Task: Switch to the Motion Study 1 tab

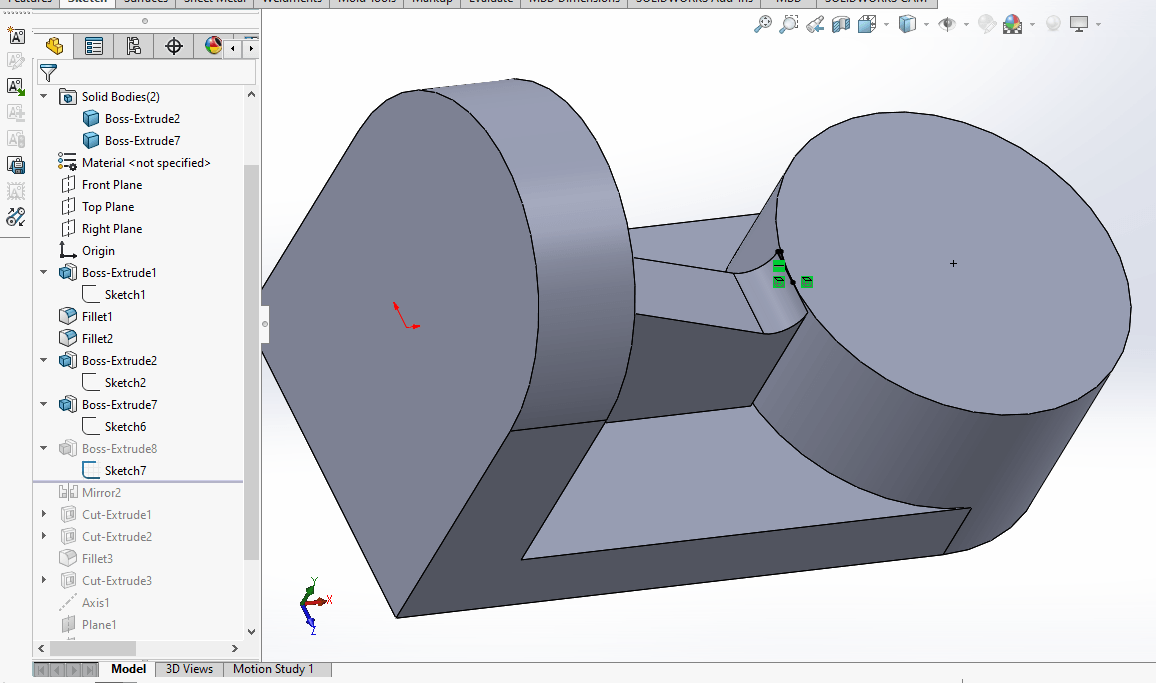Action: point(273,669)
